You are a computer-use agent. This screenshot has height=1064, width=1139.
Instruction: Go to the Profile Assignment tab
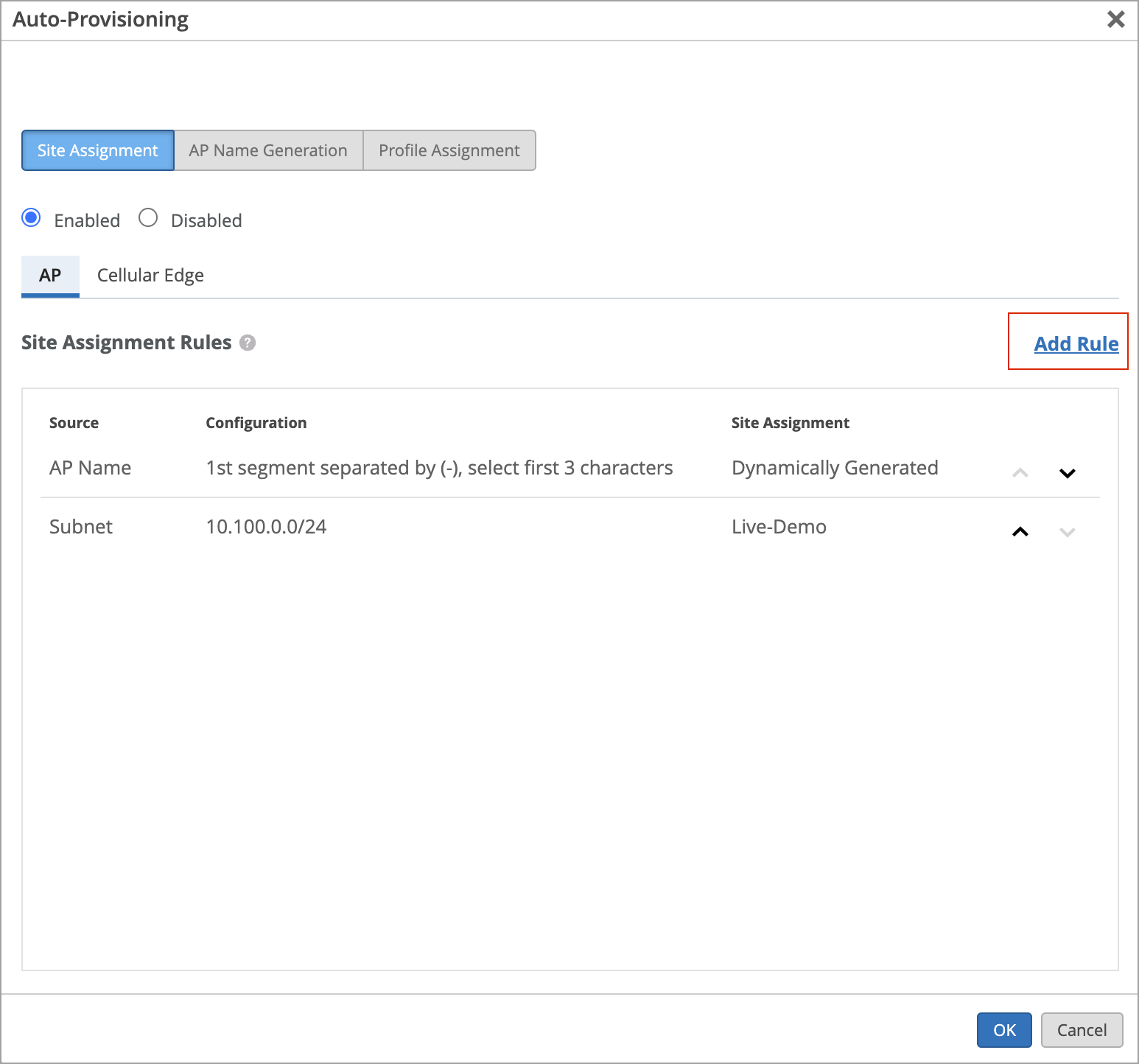point(449,150)
